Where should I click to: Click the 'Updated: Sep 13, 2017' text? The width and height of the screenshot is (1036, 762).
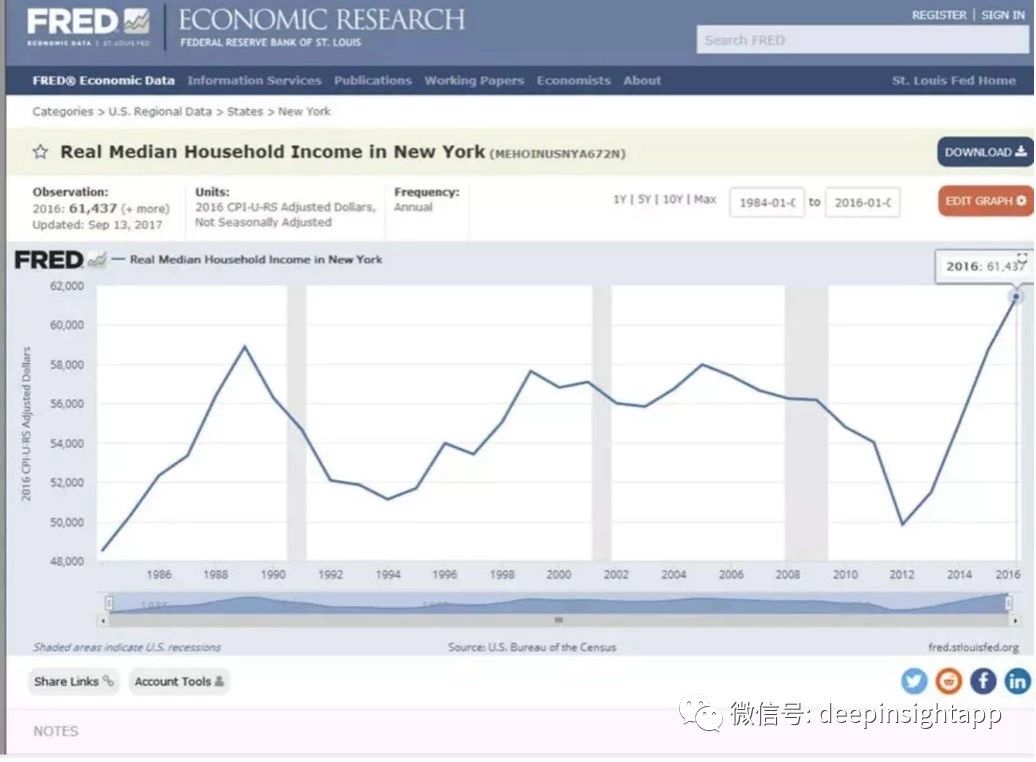(x=97, y=225)
